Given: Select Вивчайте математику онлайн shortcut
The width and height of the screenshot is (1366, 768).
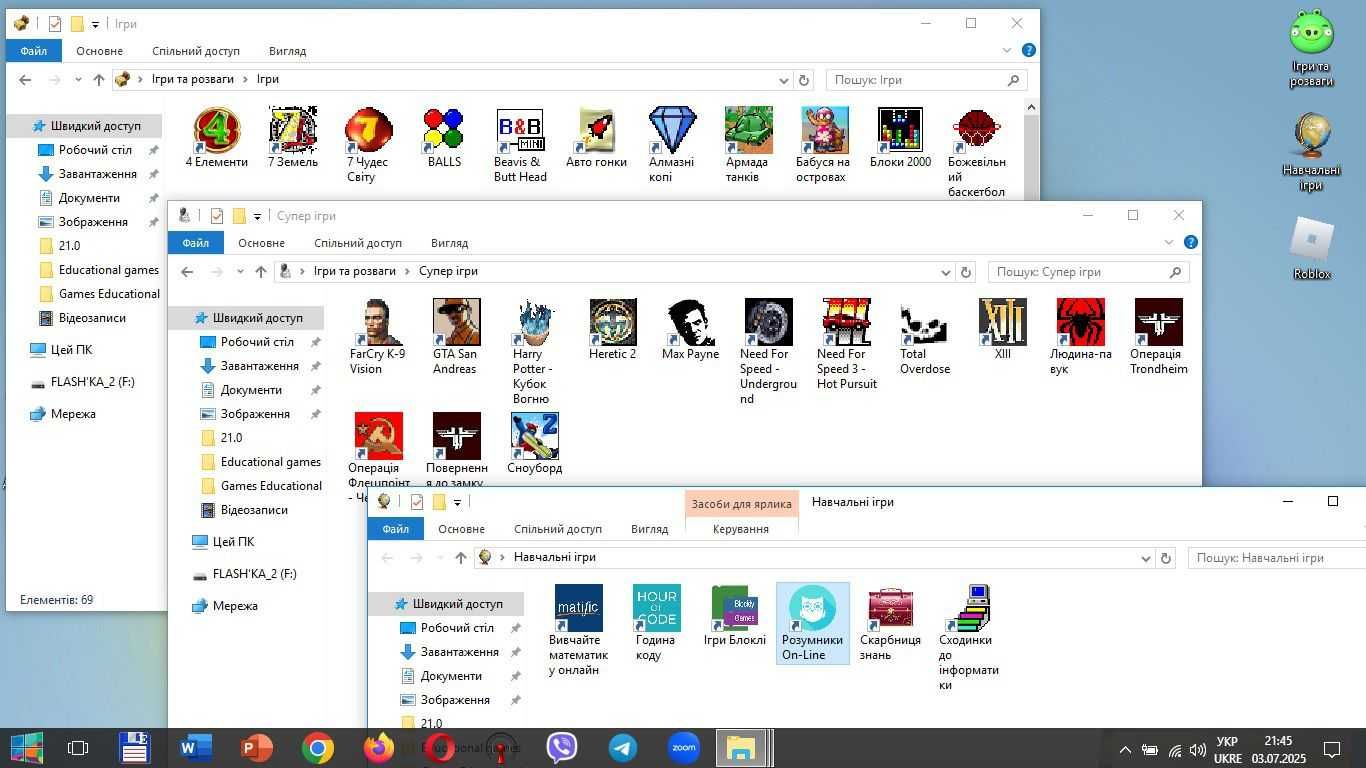Looking at the screenshot, I should click(x=578, y=631).
